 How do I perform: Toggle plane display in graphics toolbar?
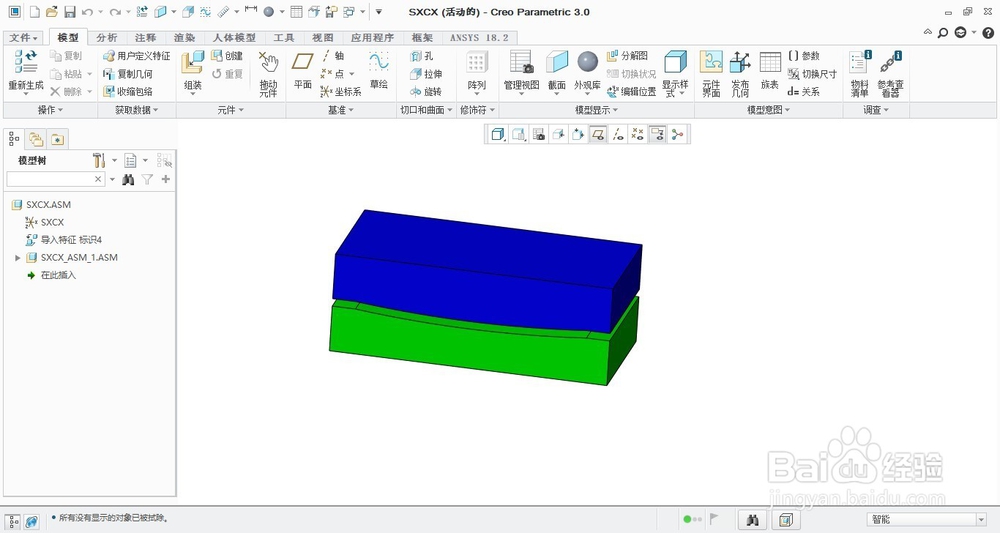[x=598, y=134]
